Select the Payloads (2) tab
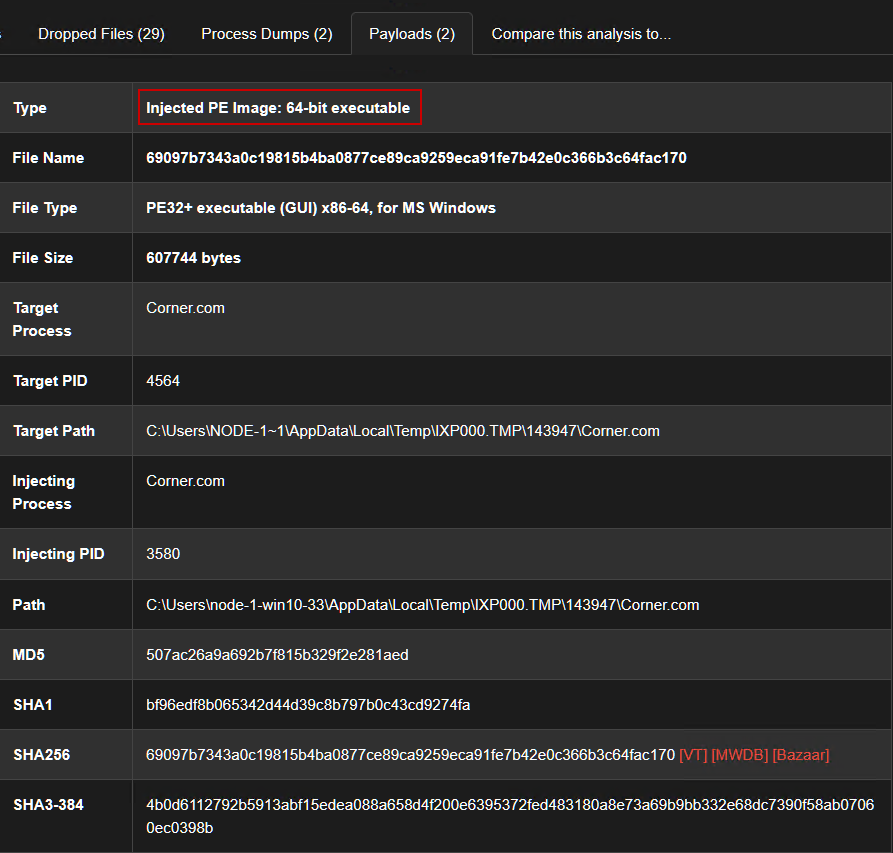Image resolution: width=893 pixels, height=853 pixels. pos(411,34)
